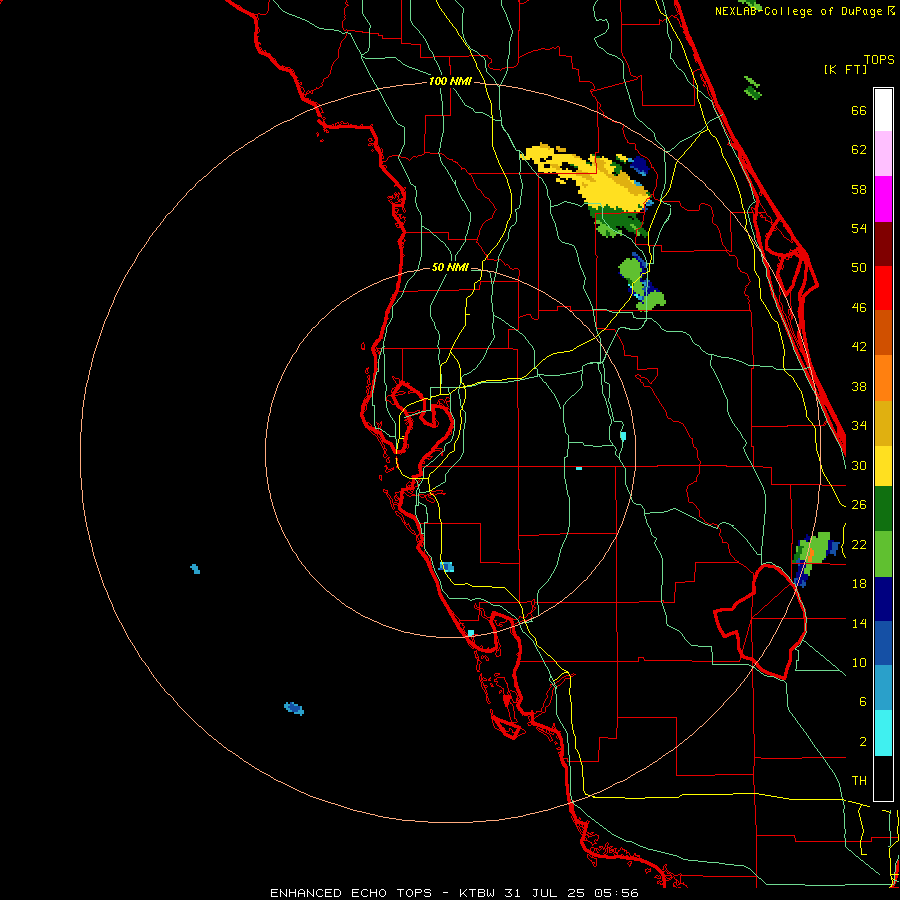The width and height of the screenshot is (900, 900).
Task: Select the 62 legend value
Action: 859,150
